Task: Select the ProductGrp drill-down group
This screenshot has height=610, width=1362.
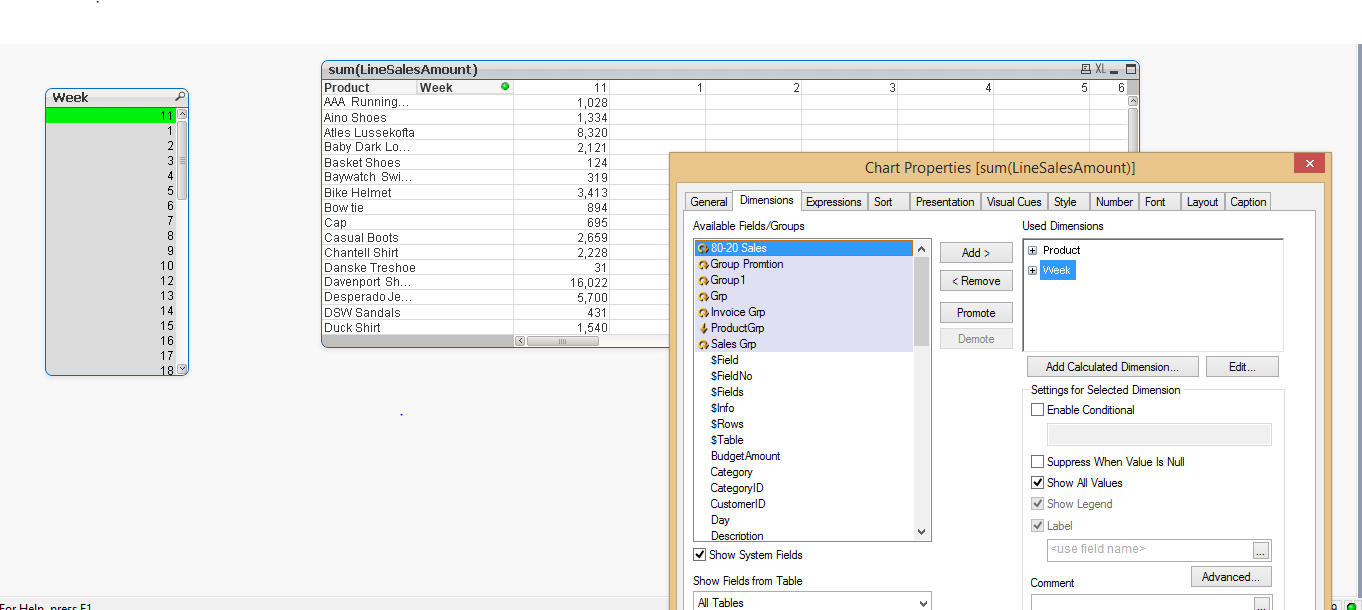Action: pos(737,328)
